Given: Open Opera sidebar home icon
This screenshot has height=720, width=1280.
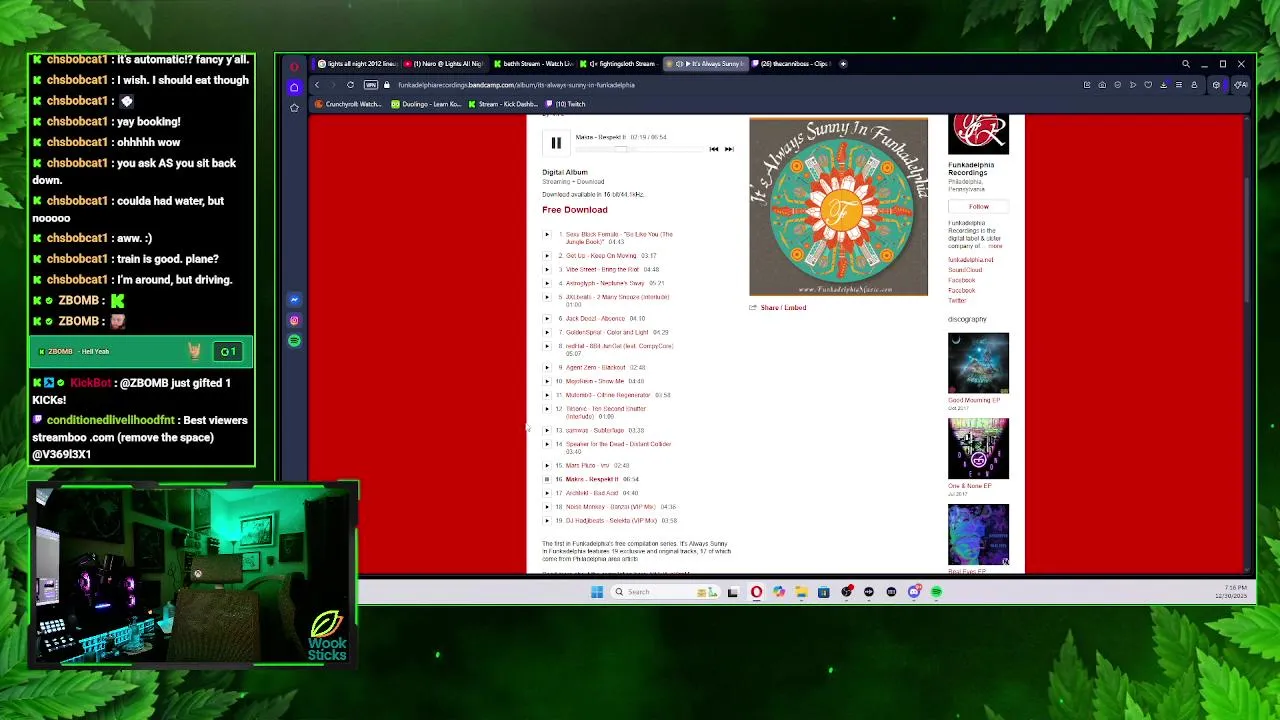Looking at the screenshot, I should [294, 88].
